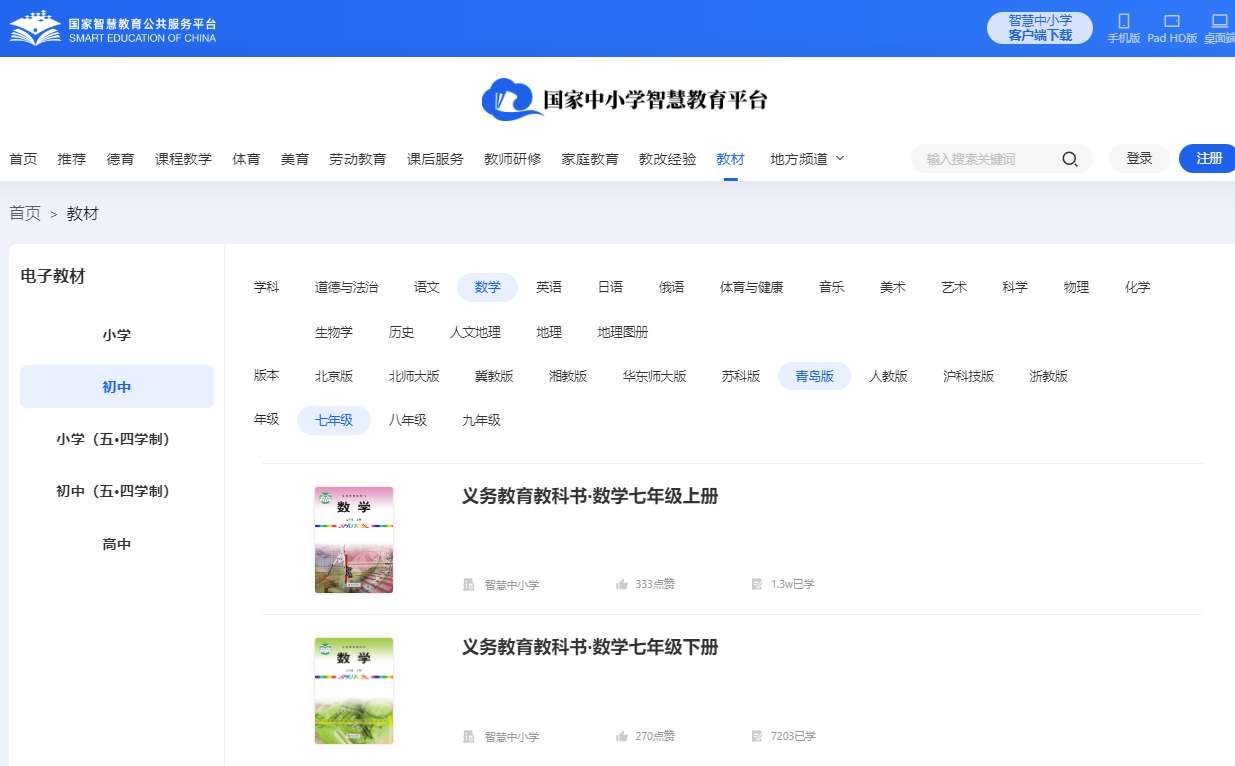
Task: Choose the 数学 subject filter
Action: click(x=487, y=287)
